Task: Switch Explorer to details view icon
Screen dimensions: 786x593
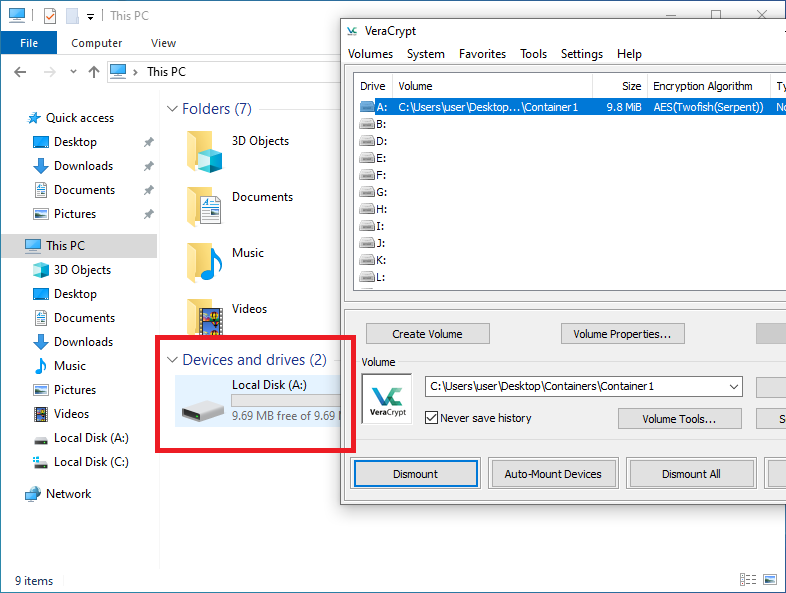Action: coord(748,579)
